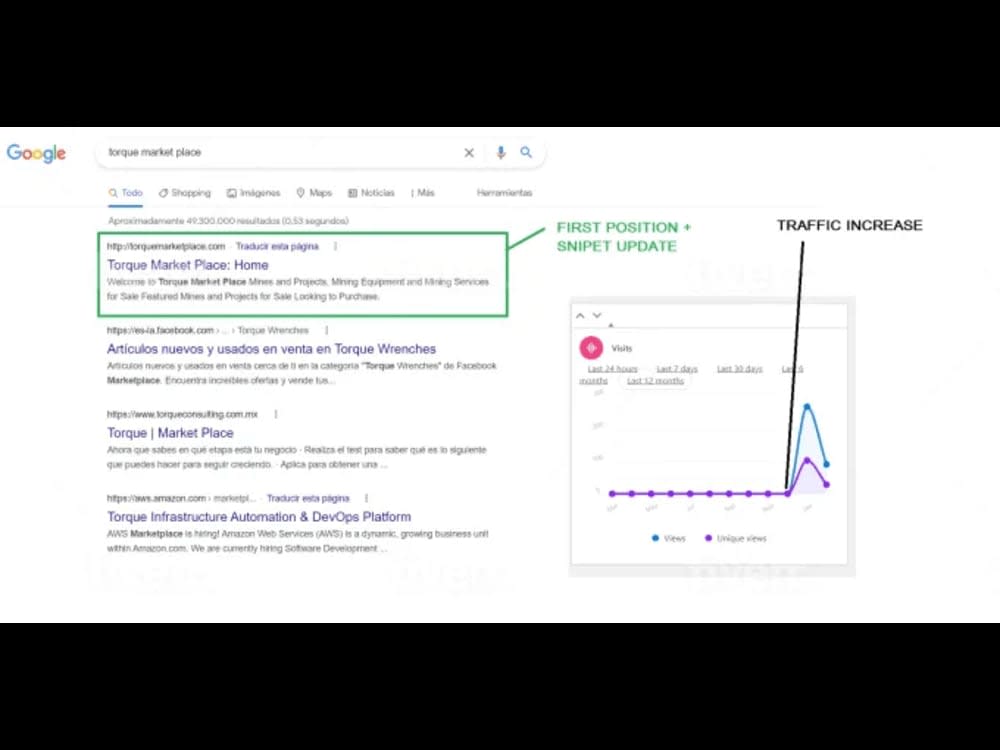This screenshot has width=1000, height=750.
Task: Click the pink Visits icon
Action: tap(591, 348)
